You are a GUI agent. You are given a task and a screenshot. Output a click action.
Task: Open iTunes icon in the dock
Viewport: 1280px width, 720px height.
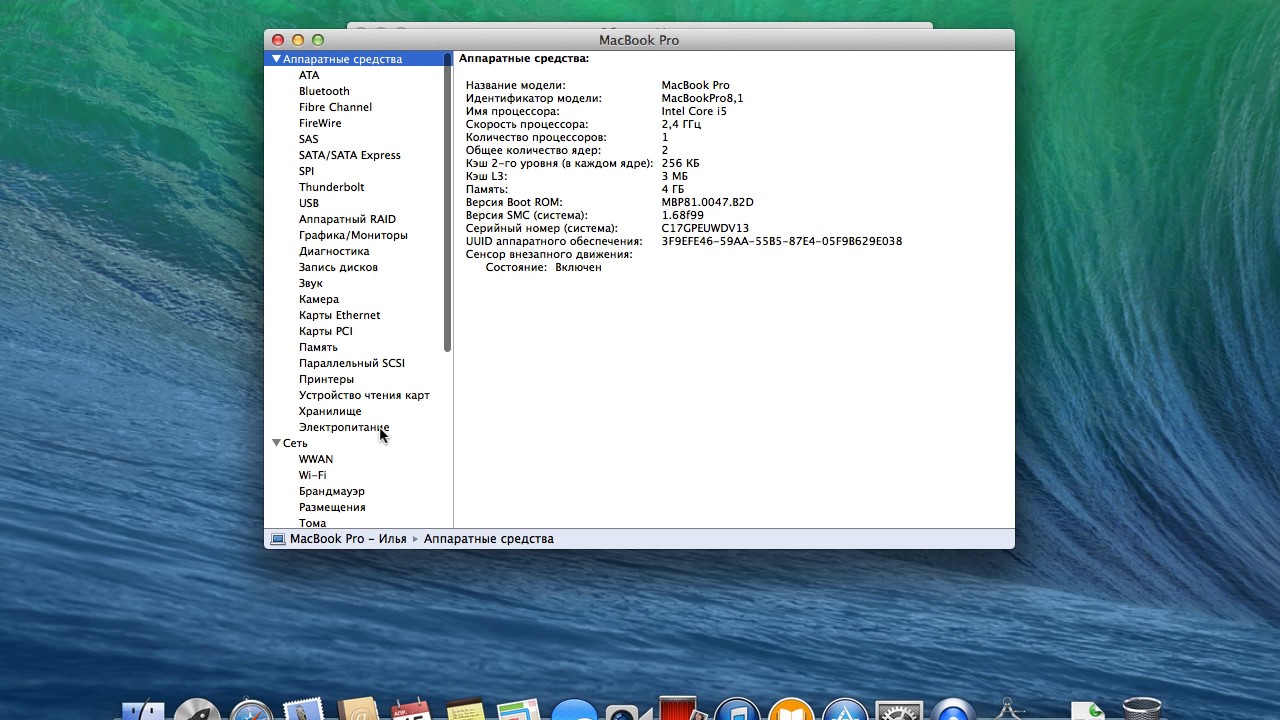point(737,710)
